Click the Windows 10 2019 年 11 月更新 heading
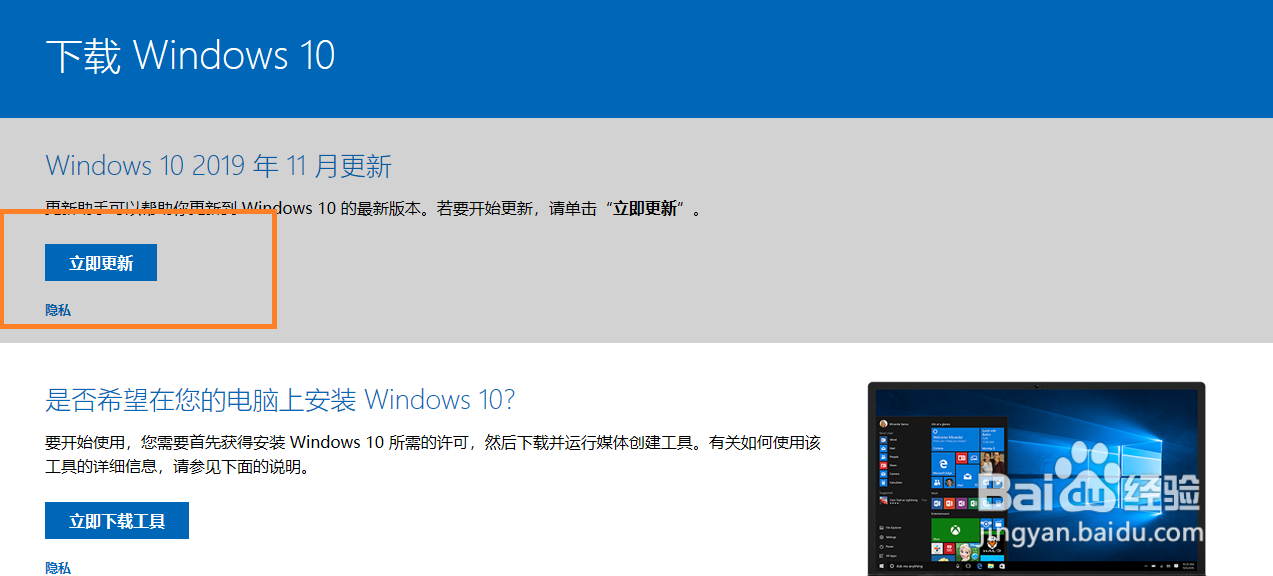The height and width of the screenshot is (576, 1273). click(219, 165)
